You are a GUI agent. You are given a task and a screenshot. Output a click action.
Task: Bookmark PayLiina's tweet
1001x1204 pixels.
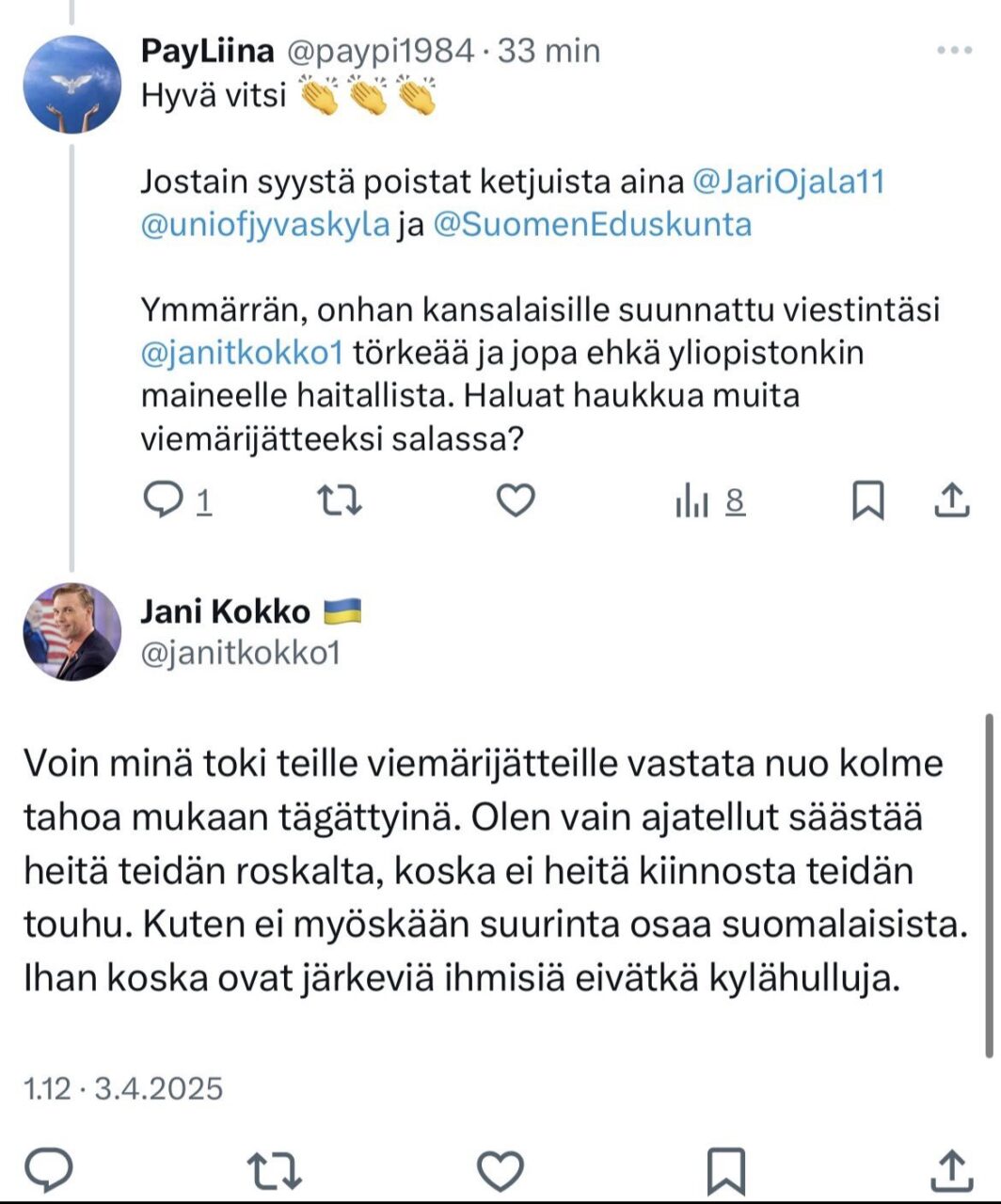867,500
